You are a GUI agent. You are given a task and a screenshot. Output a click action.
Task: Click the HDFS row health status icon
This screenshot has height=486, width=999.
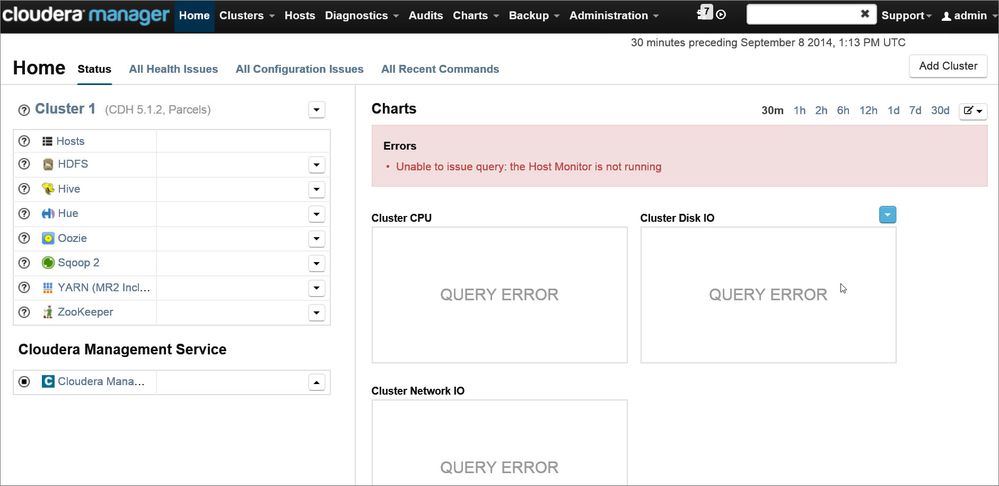tap(24, 164)
